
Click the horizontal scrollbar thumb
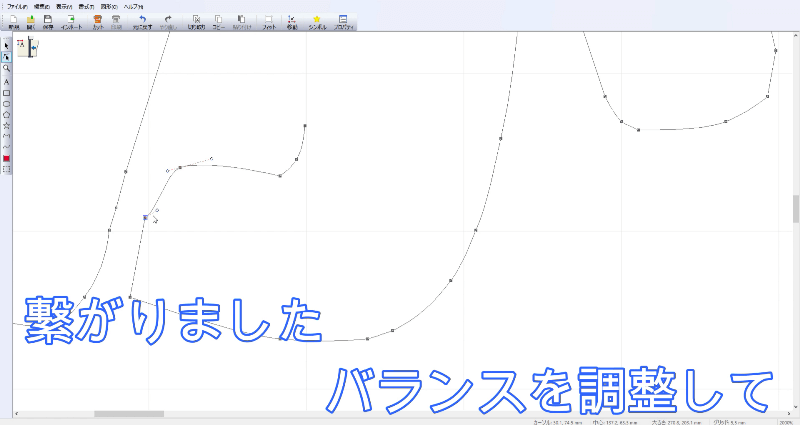[x=129, y=414]
